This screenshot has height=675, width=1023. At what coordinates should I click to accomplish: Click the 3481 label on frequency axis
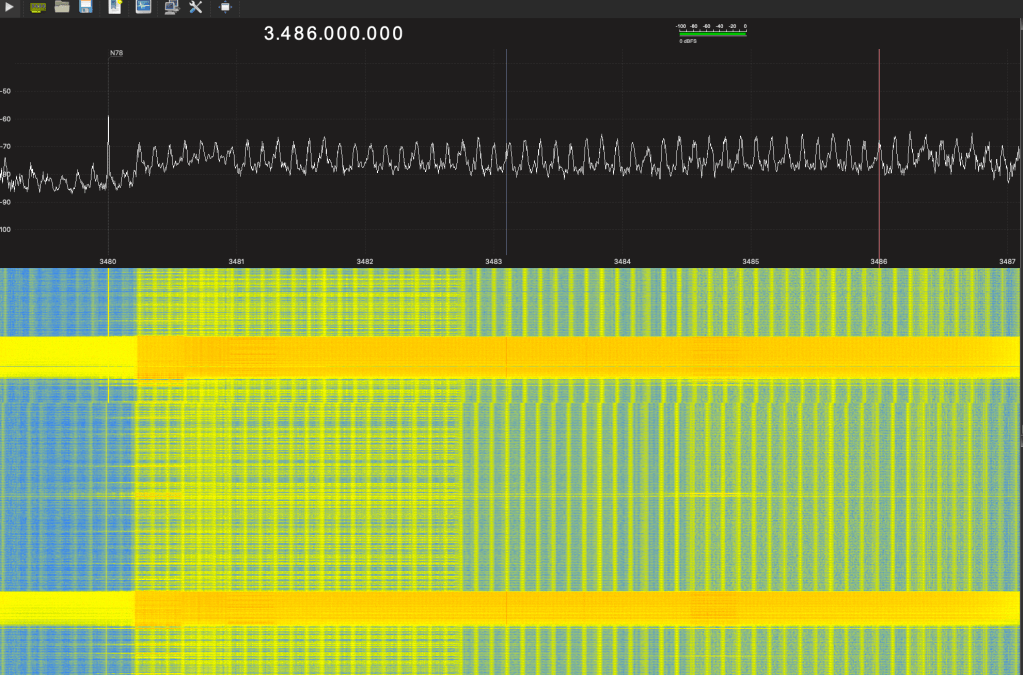coord(236,261)
